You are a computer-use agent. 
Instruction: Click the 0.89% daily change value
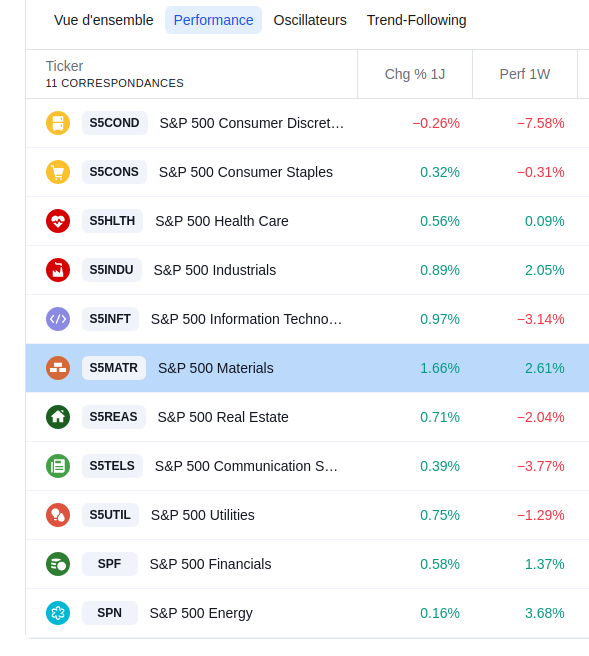440,270
